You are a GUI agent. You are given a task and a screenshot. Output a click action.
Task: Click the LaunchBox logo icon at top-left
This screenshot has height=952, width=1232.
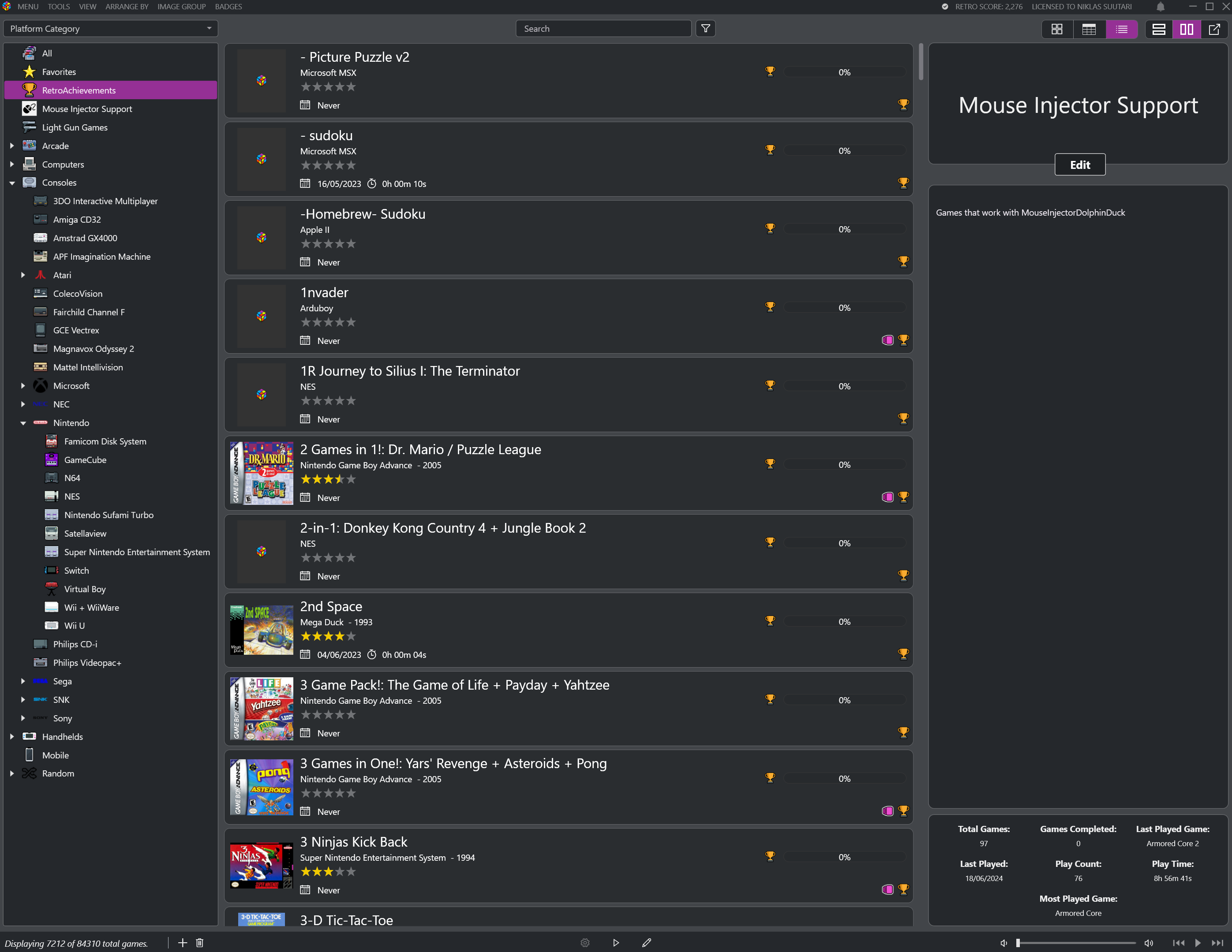pyautogui.click(x=7, y=7)
